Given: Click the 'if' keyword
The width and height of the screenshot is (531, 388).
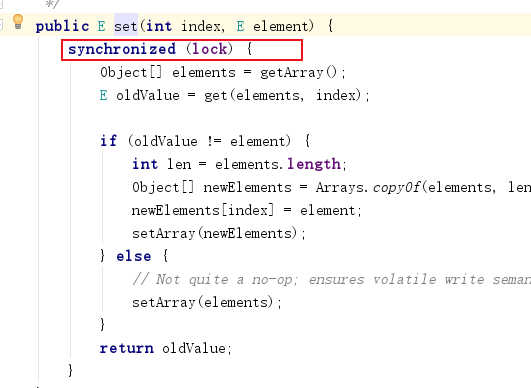Looking at the screenshot, I should click(x=108, y=141).
